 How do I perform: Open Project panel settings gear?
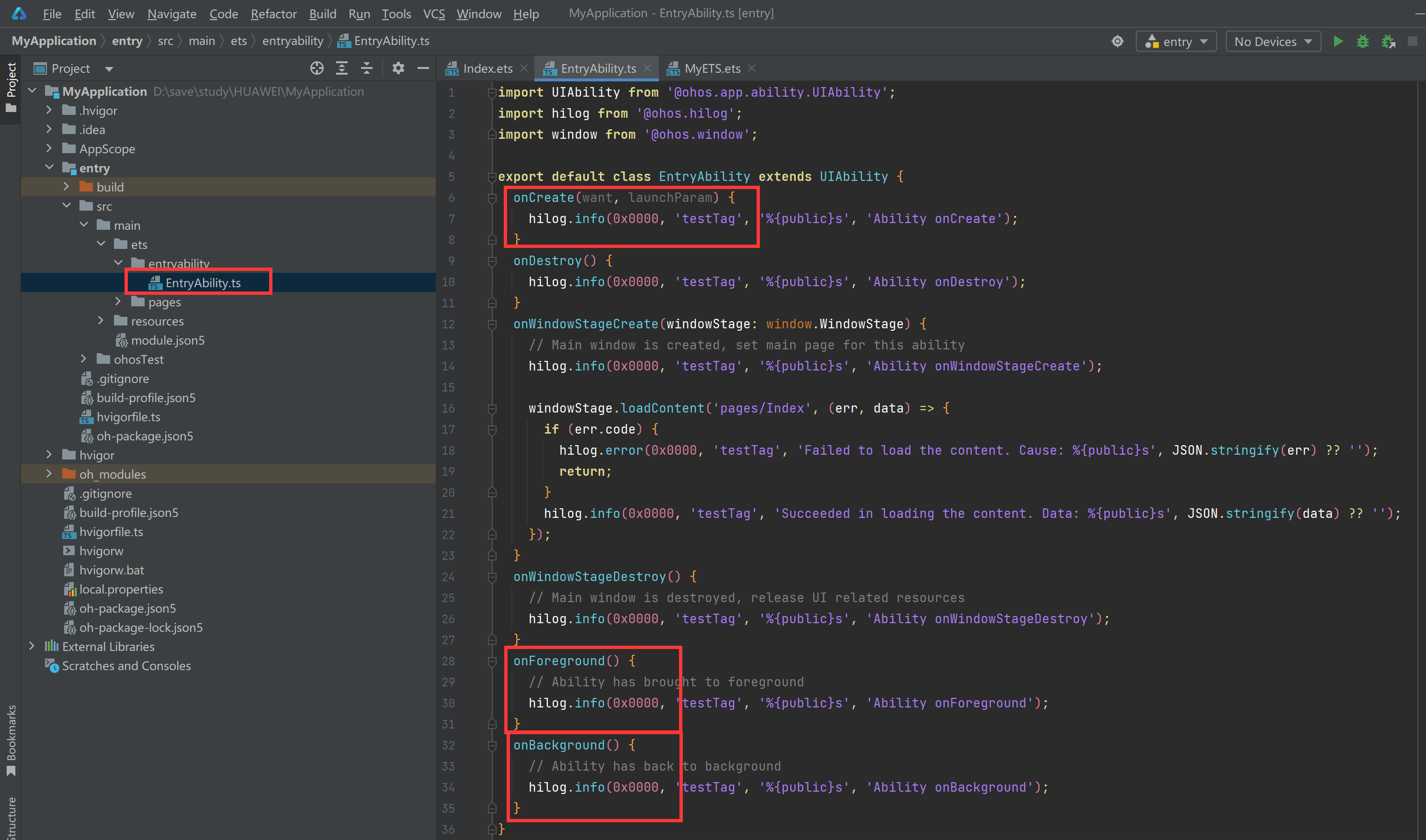(398, 68)
